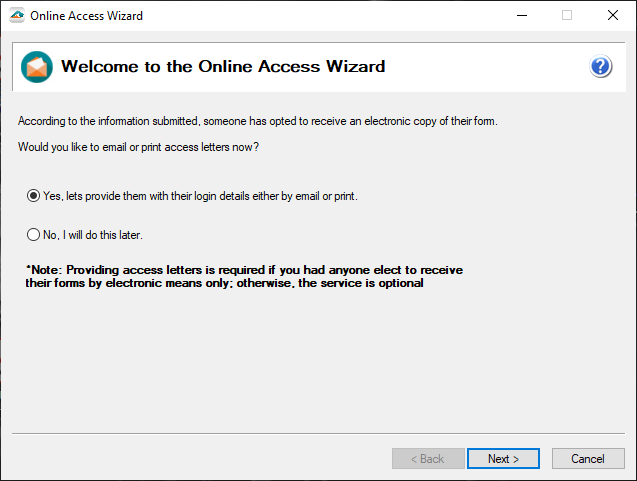Click the "According to the information submitted" sentence
This screenshot has width=637, height=481.
pyautogui.click(x=257, y=122)
